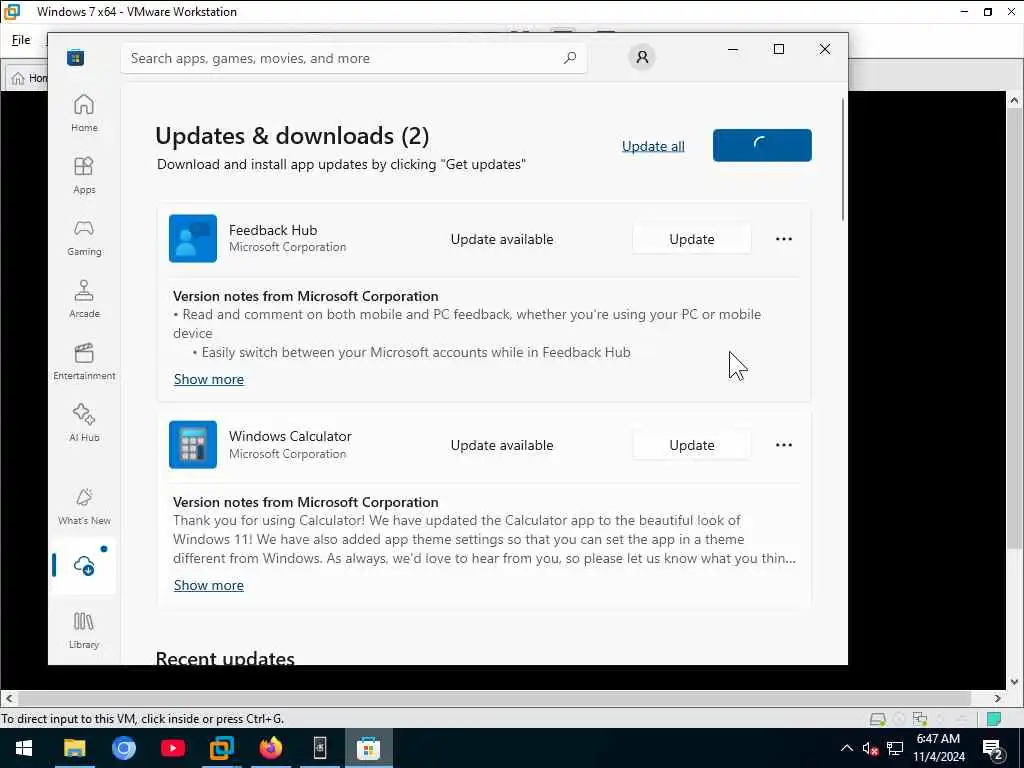The image size is (1024, 768).
Task: Open the user account profile icon
Action: (642, 57)
